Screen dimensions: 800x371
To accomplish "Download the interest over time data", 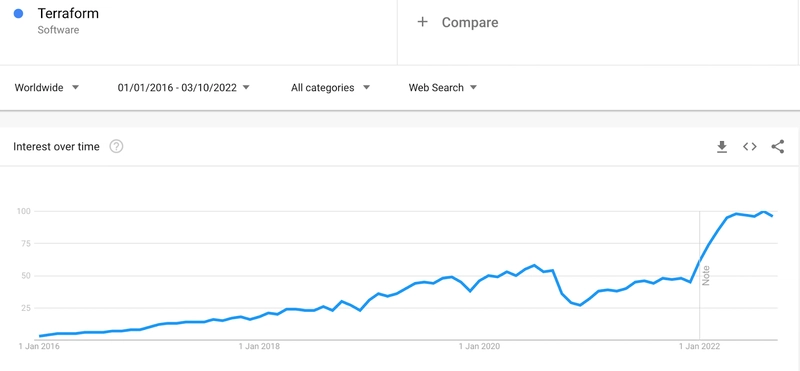I will click(x=721, y=147).
